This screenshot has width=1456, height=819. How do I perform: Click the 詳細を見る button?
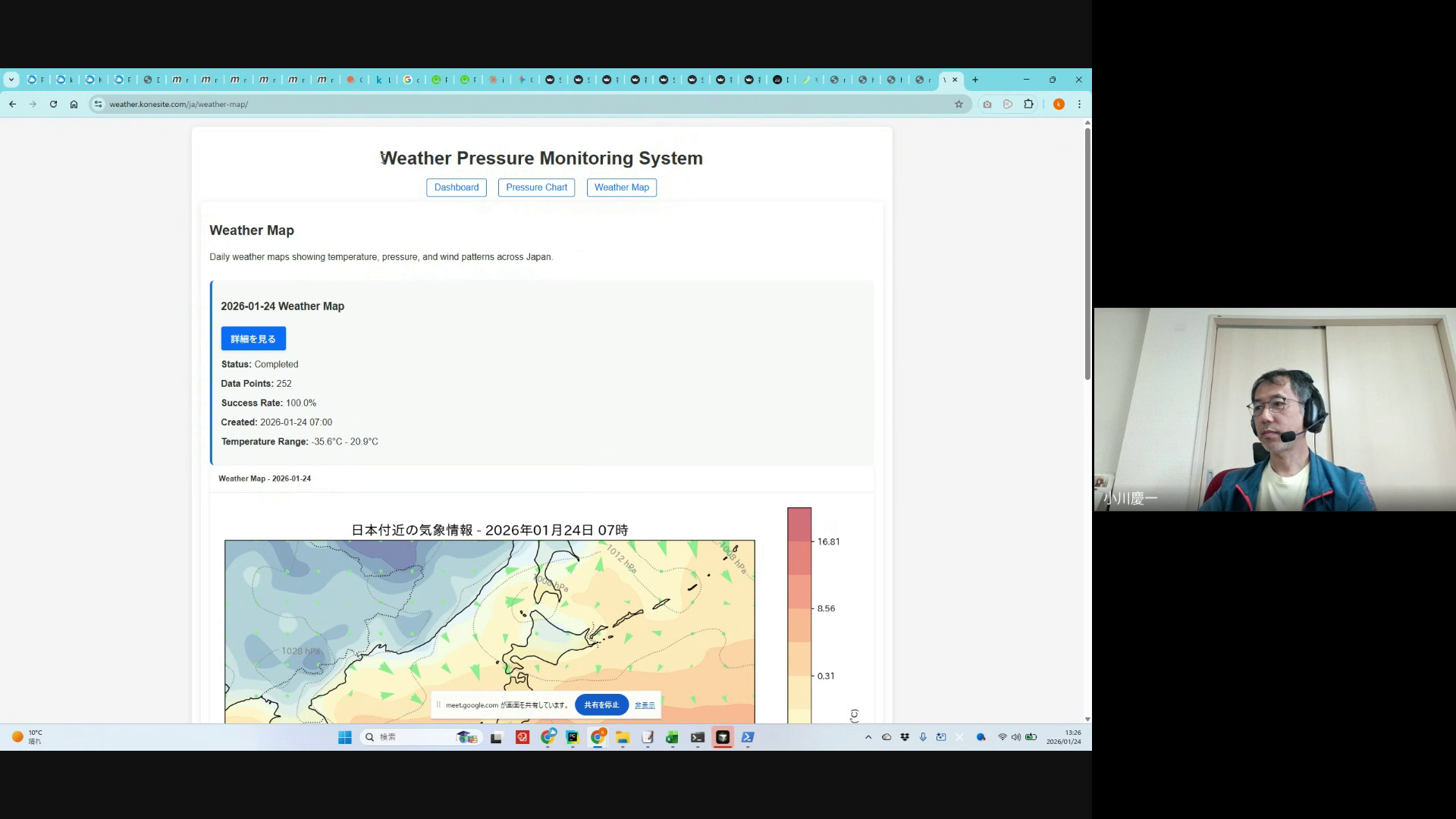pos(253,339)
